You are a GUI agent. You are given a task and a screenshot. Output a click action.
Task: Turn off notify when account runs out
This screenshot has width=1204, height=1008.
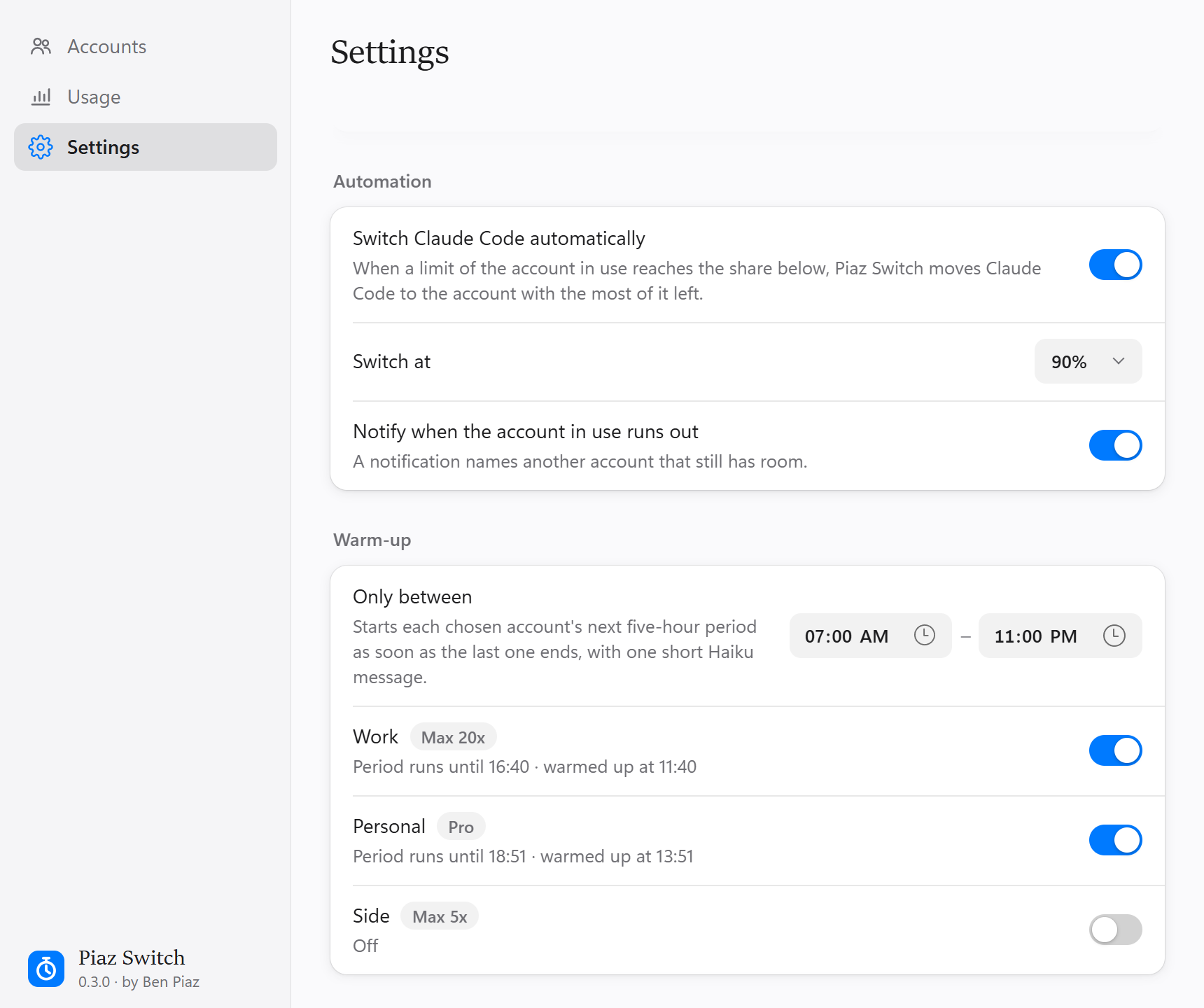click(x=1116, y=445)
